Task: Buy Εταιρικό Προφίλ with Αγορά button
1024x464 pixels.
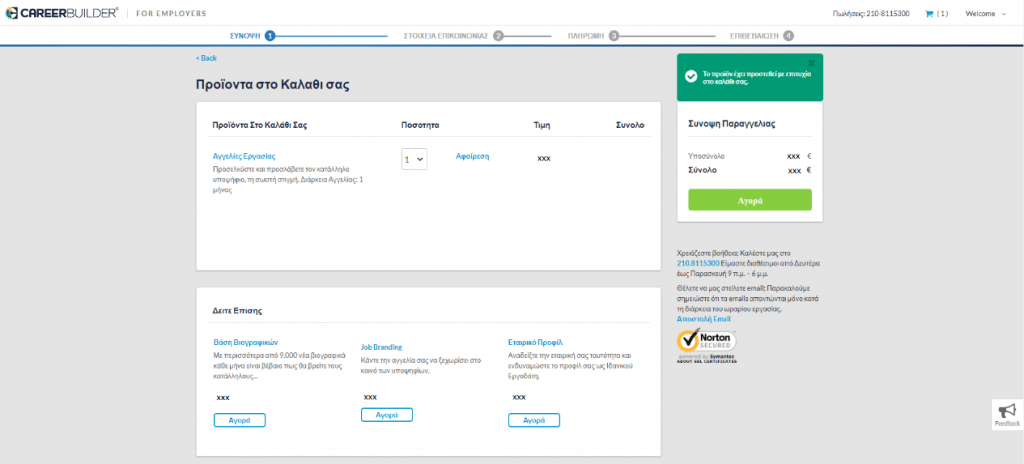Action: click(533, 420)
